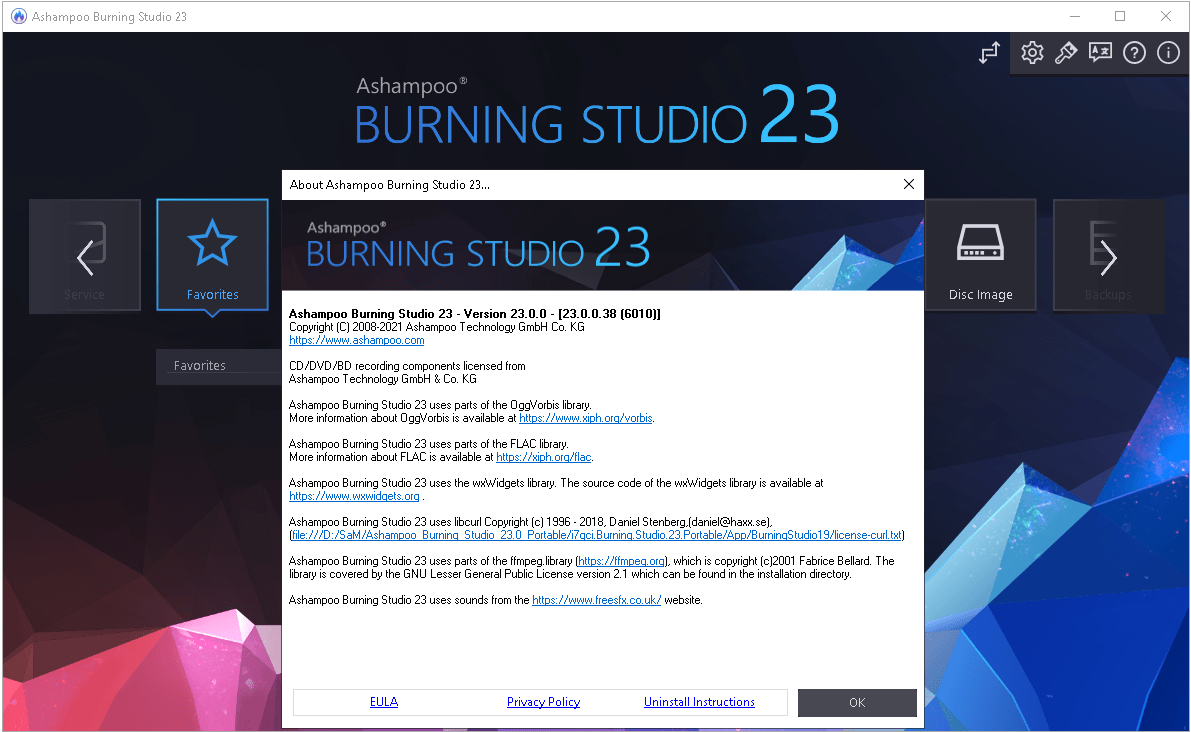1191x732 pixels.
Task: Minimize the Ashampoo Burning Studio window
Action: click(1075, 16)
